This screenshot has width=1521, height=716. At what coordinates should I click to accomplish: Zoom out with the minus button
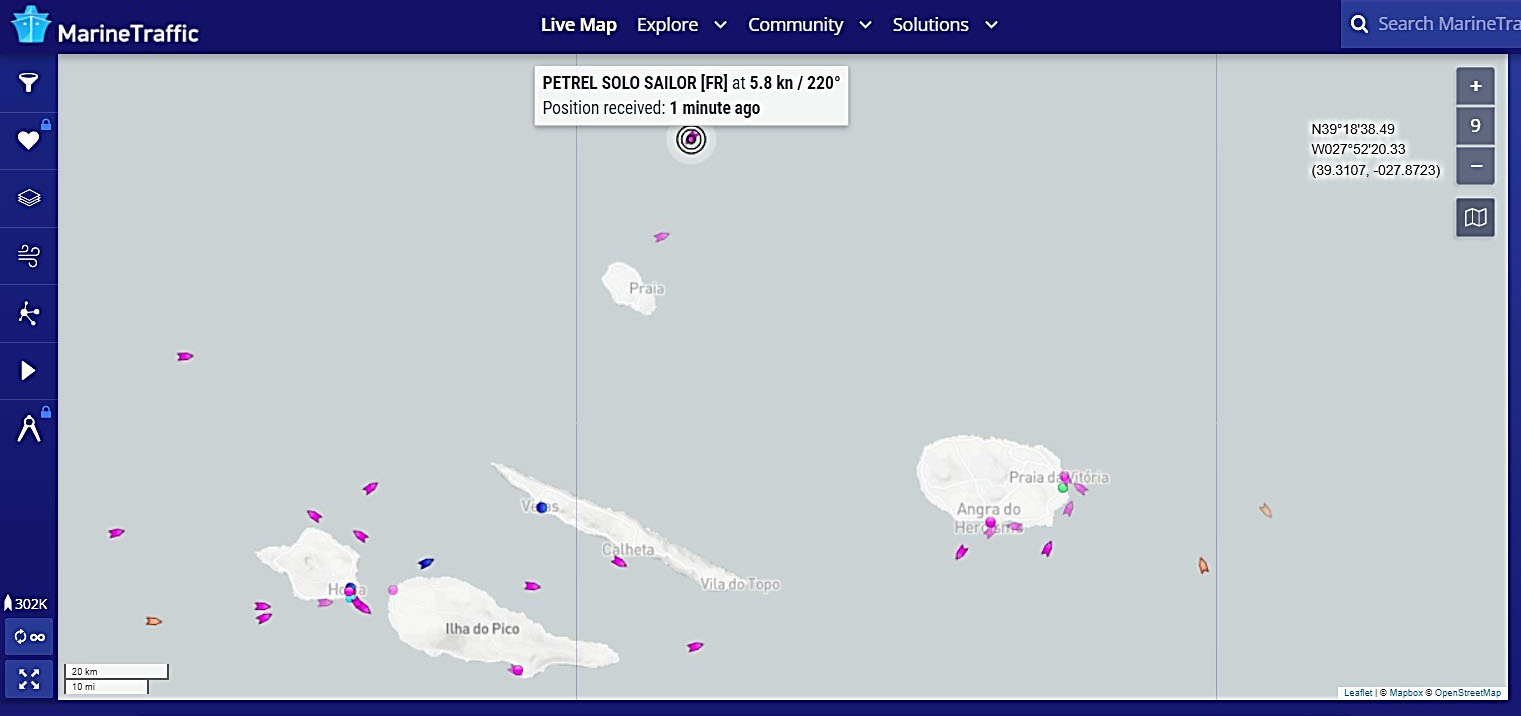[x=1475, y=165]
